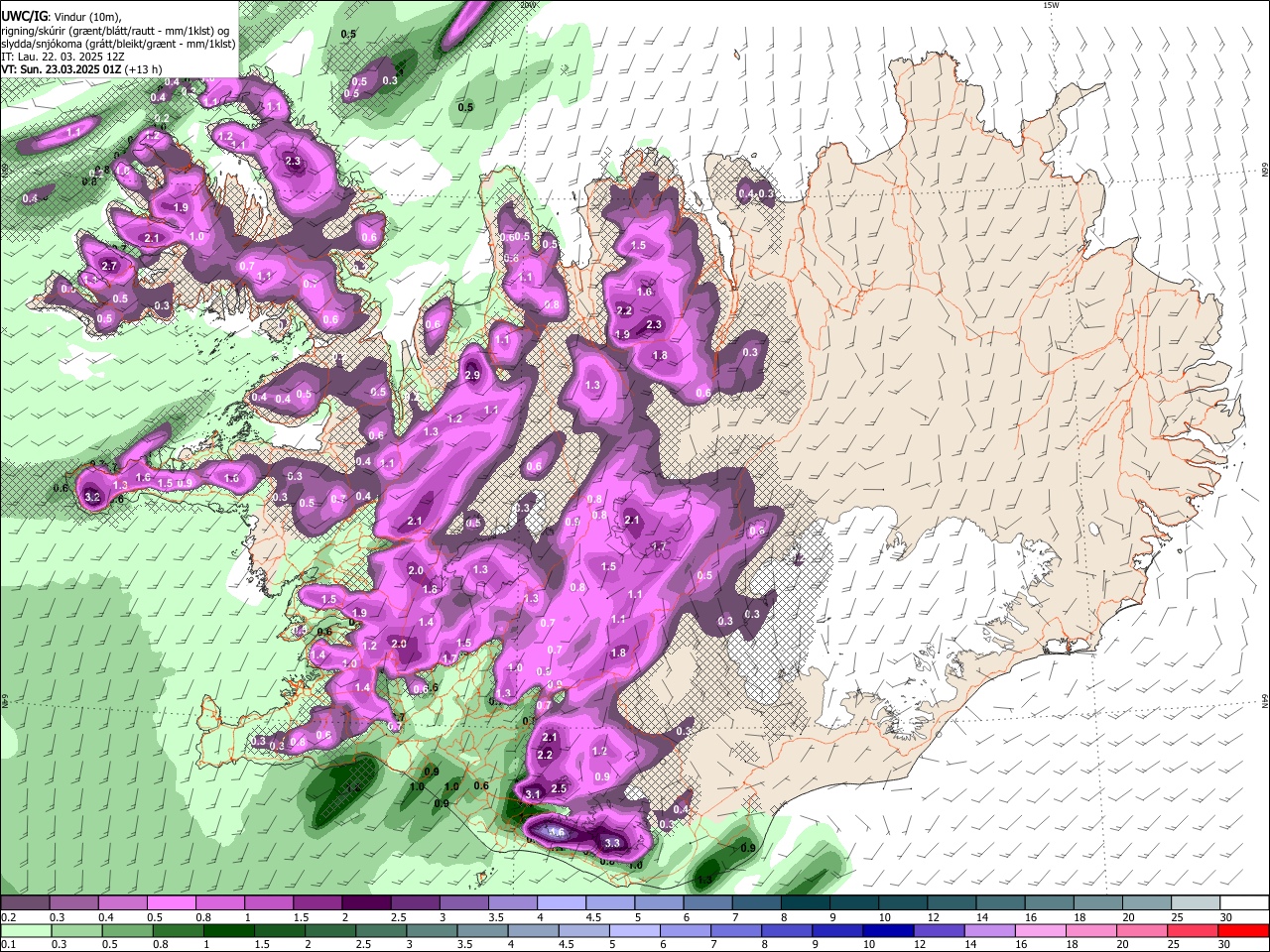Pick the pure red 30 swatch, lower legend row
This screenshot has width=1270, height=952.
tap(1243, 930)
